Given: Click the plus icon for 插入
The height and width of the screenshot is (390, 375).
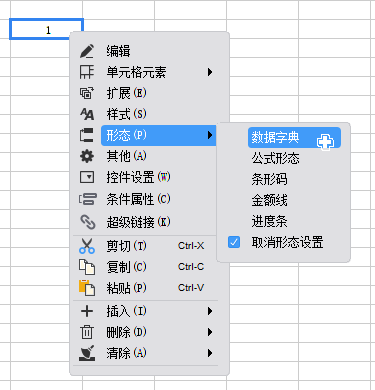Looking at the screenshot, I should point(87,311).
